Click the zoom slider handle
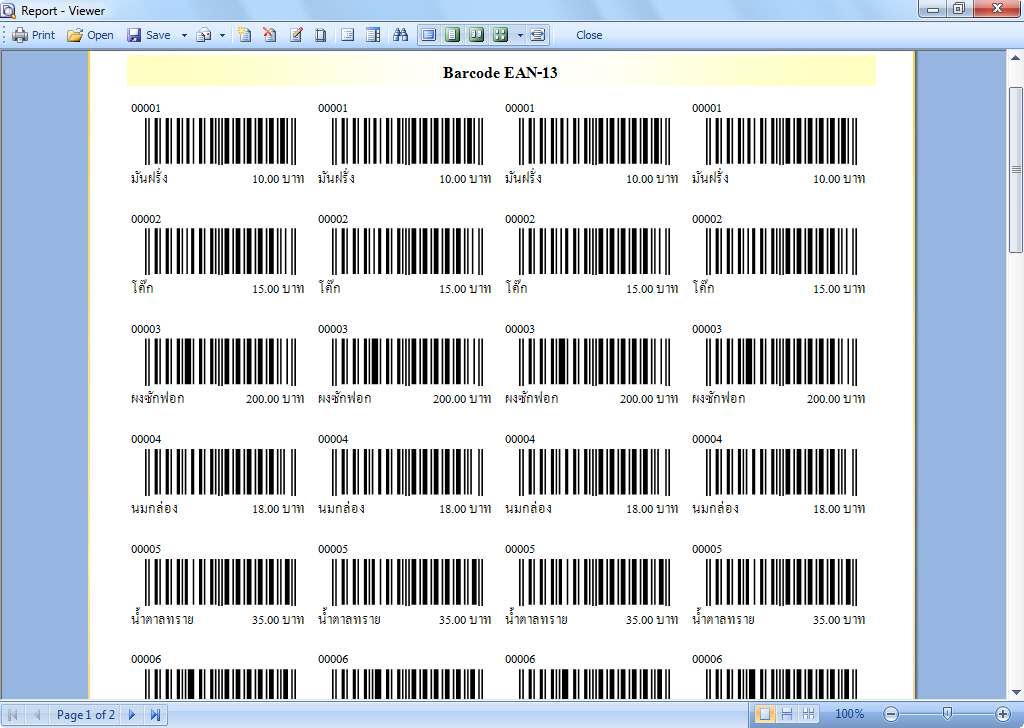This screenshot has width=1024, height=728. pos(947,714)
